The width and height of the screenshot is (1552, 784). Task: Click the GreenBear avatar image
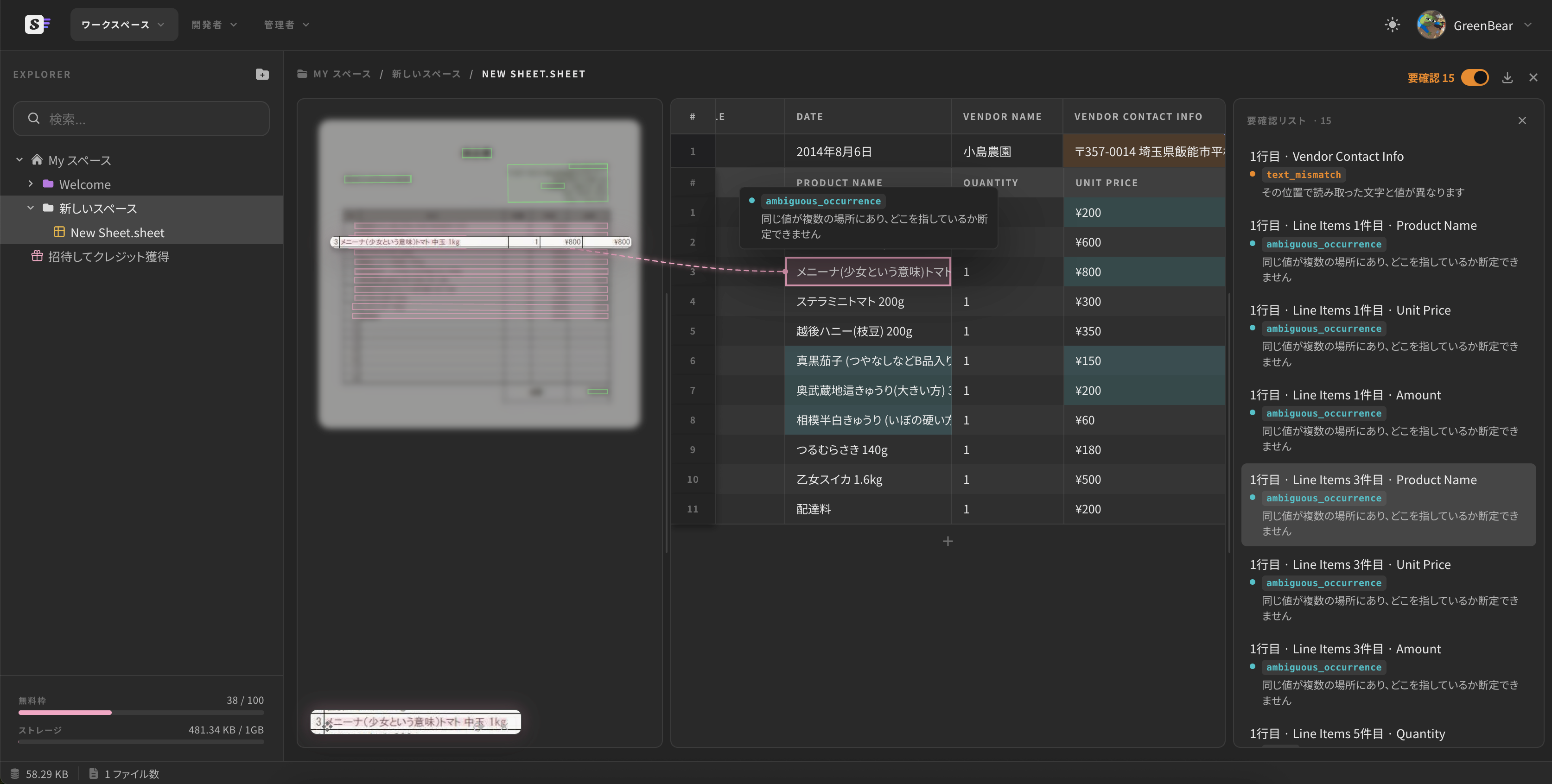[1431, 25]
